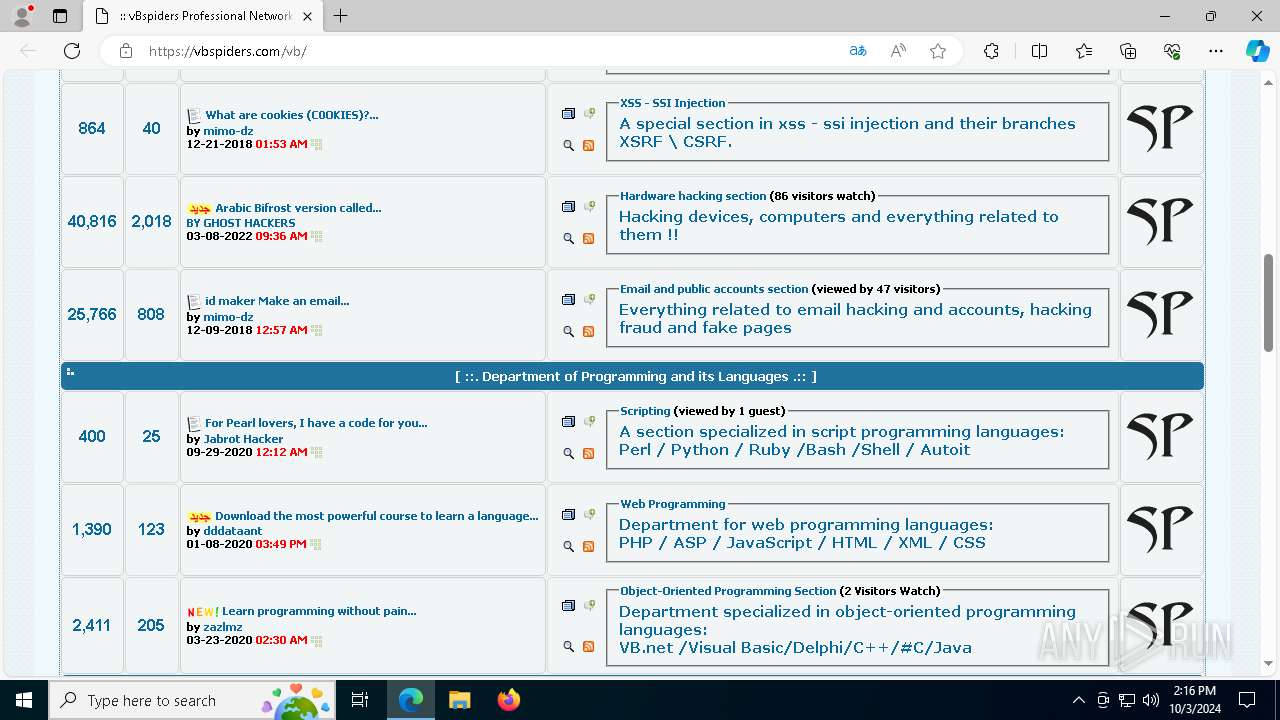1280x720 pixels.
Task: Click the blue stacked-windows icon in Email accounts row
Action: 568,300
